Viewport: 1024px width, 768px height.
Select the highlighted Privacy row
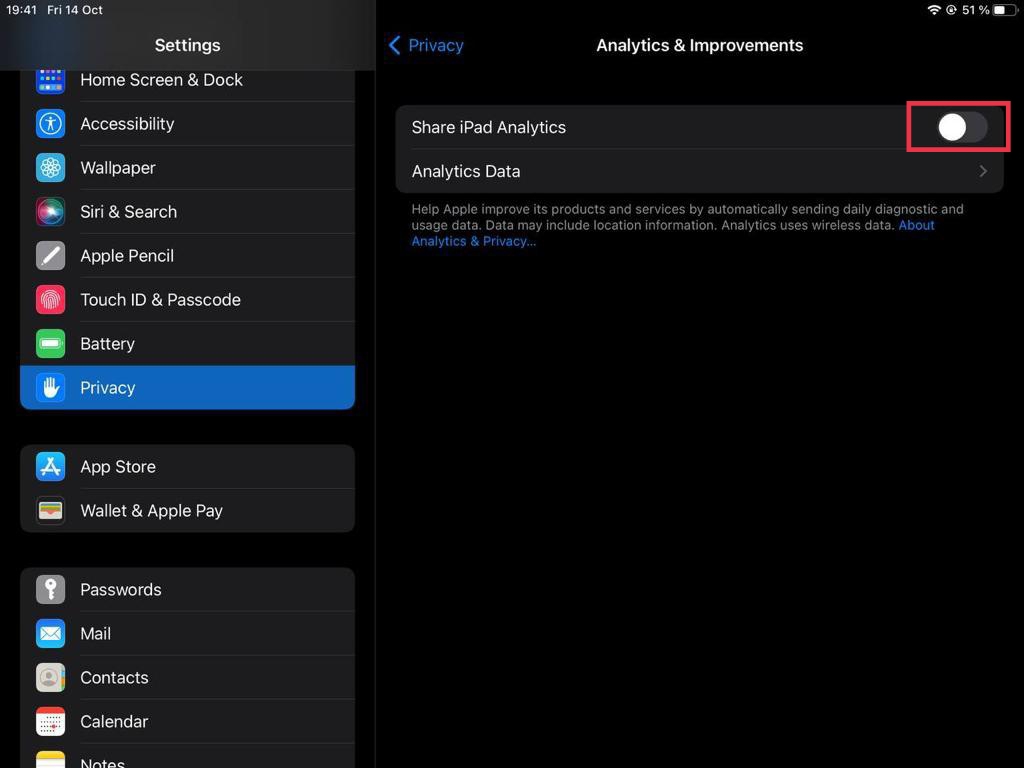coord(187,388)
